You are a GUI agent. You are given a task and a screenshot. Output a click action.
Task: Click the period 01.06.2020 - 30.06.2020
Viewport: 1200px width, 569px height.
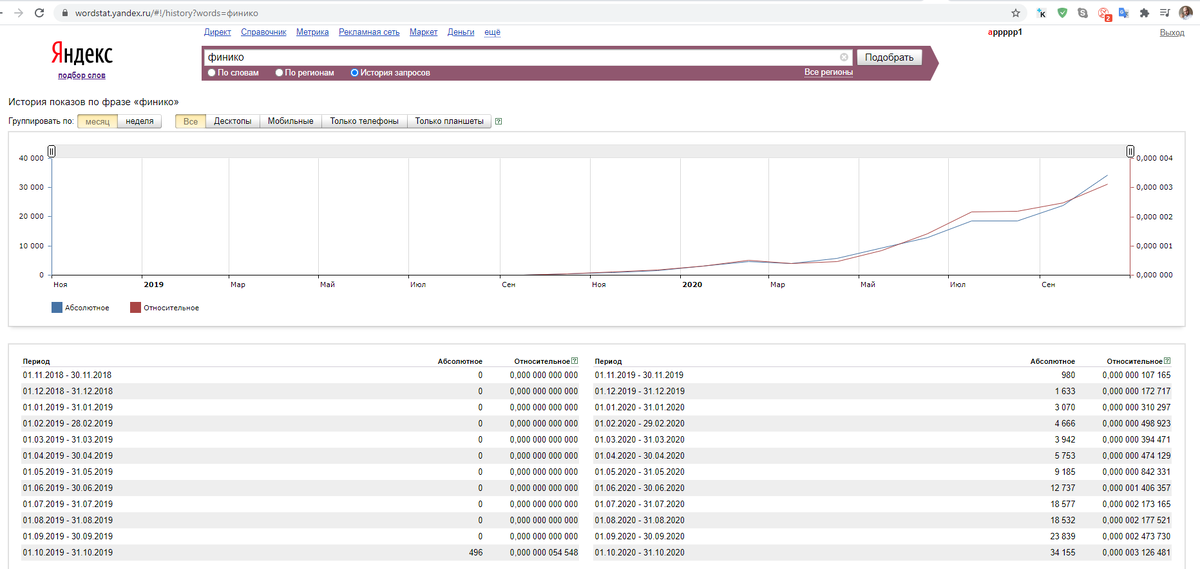pos(640,488)
